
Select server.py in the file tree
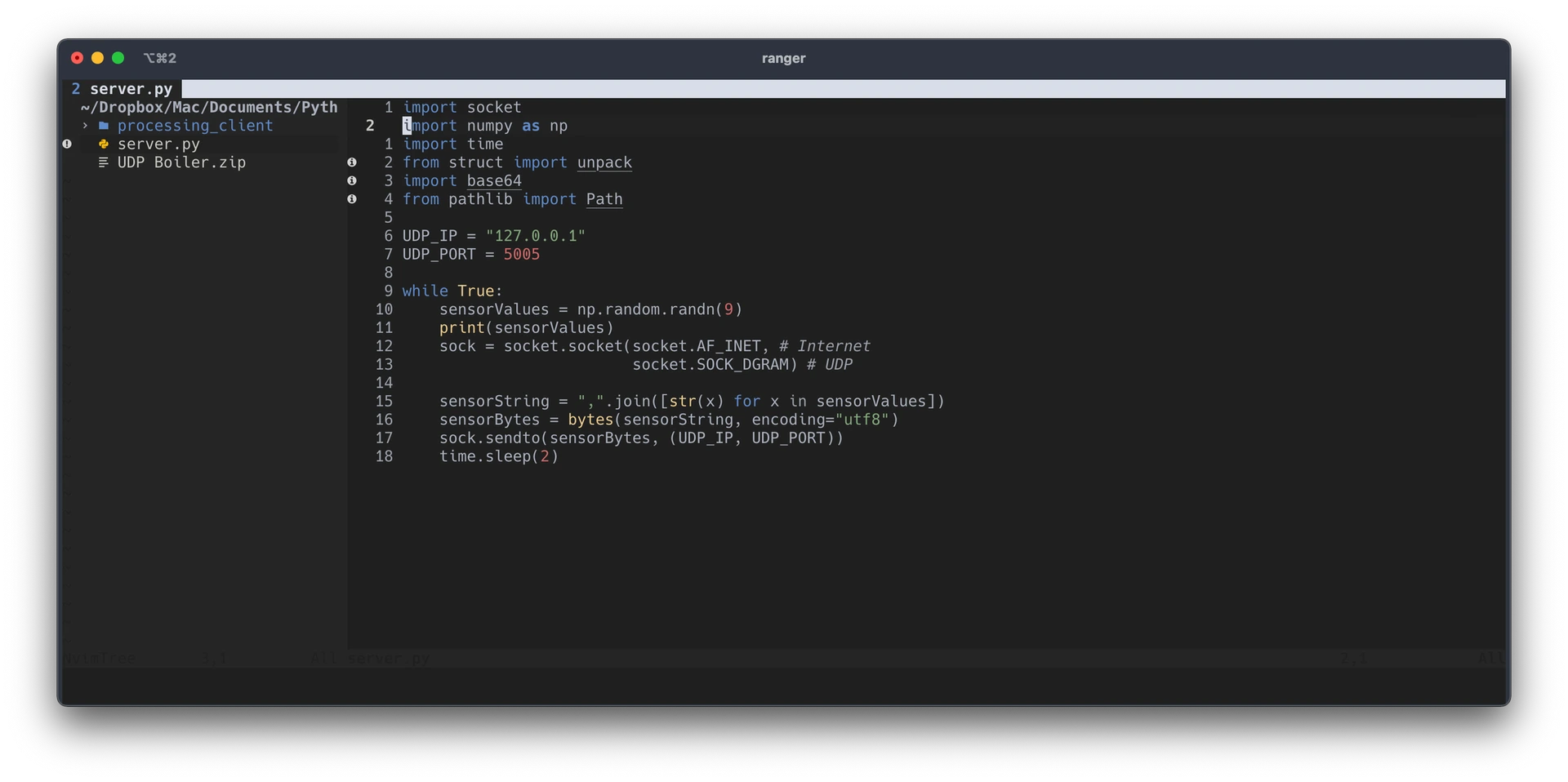[x=158, y=144]
